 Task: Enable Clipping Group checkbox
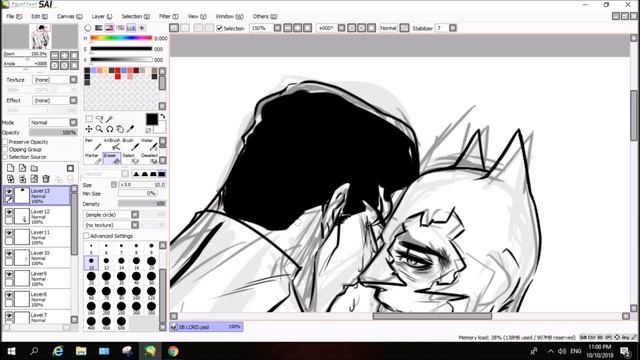5,149
